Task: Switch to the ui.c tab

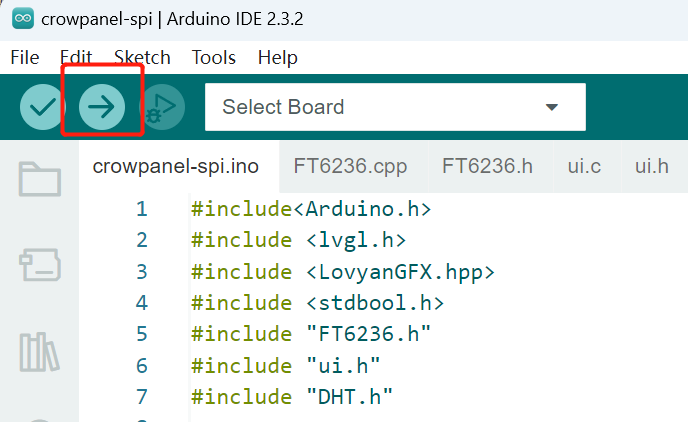Action: point(584,166)
